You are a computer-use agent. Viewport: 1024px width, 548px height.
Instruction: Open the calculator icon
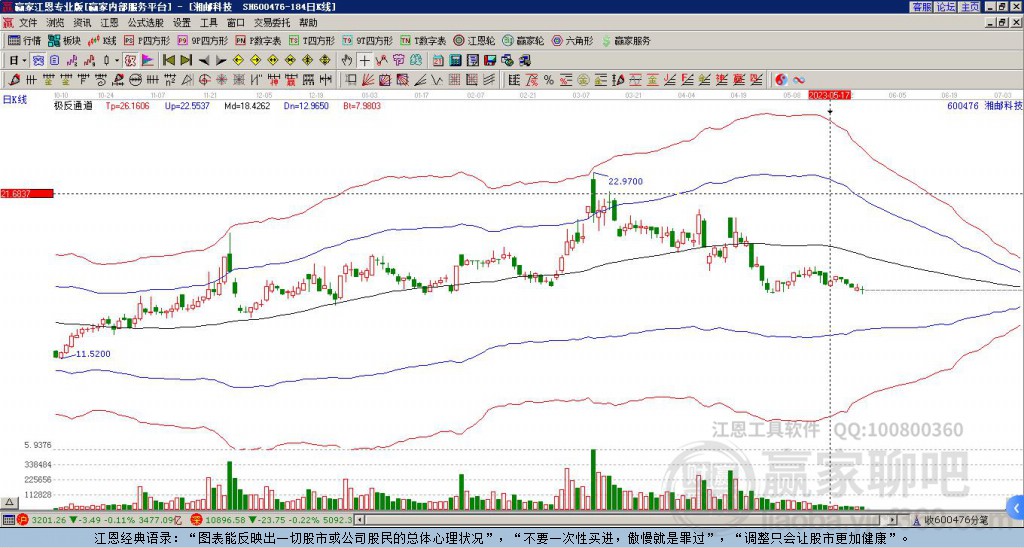tap(455, 60)
